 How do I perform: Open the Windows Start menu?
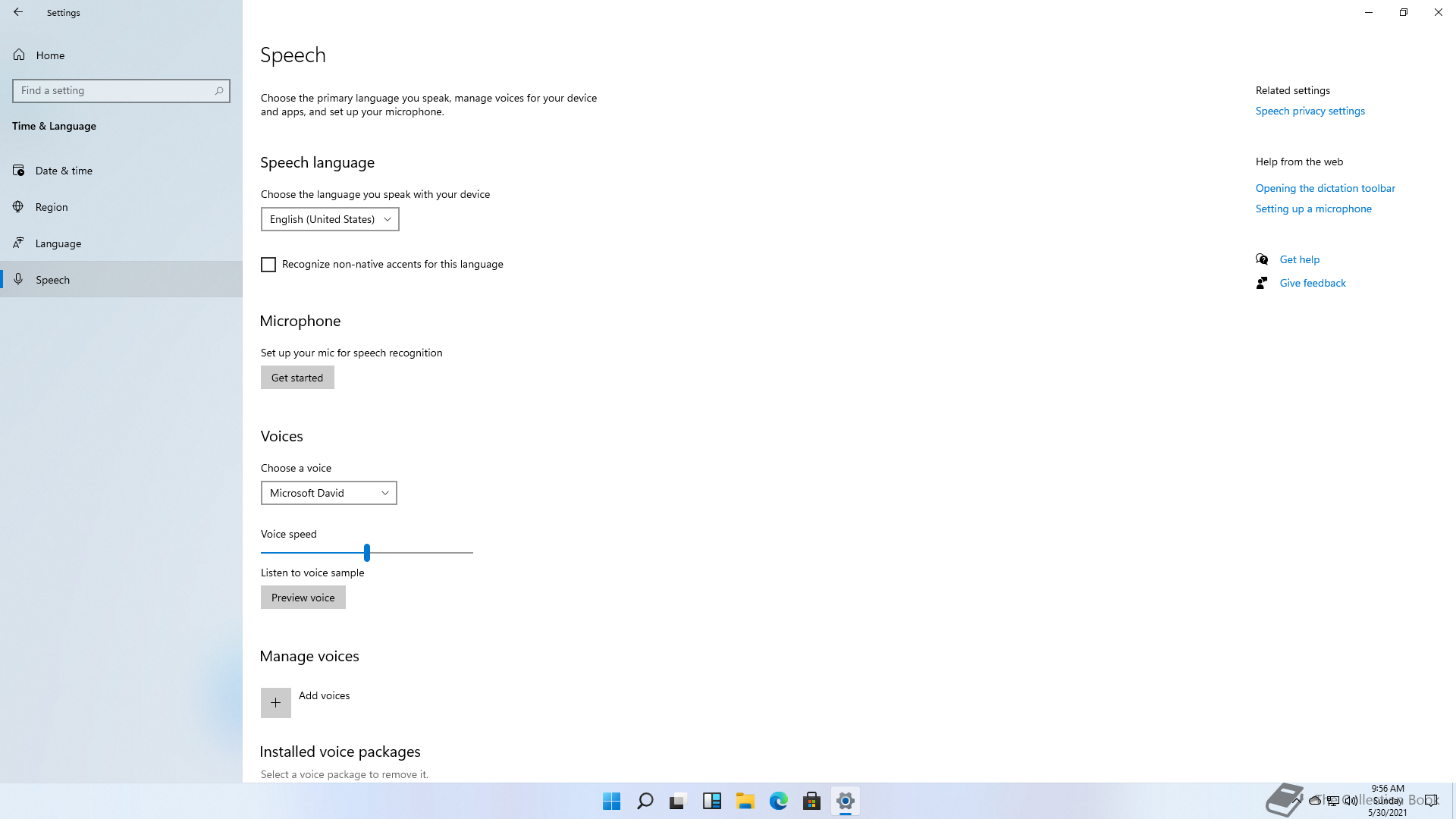(x=611, y=801)
